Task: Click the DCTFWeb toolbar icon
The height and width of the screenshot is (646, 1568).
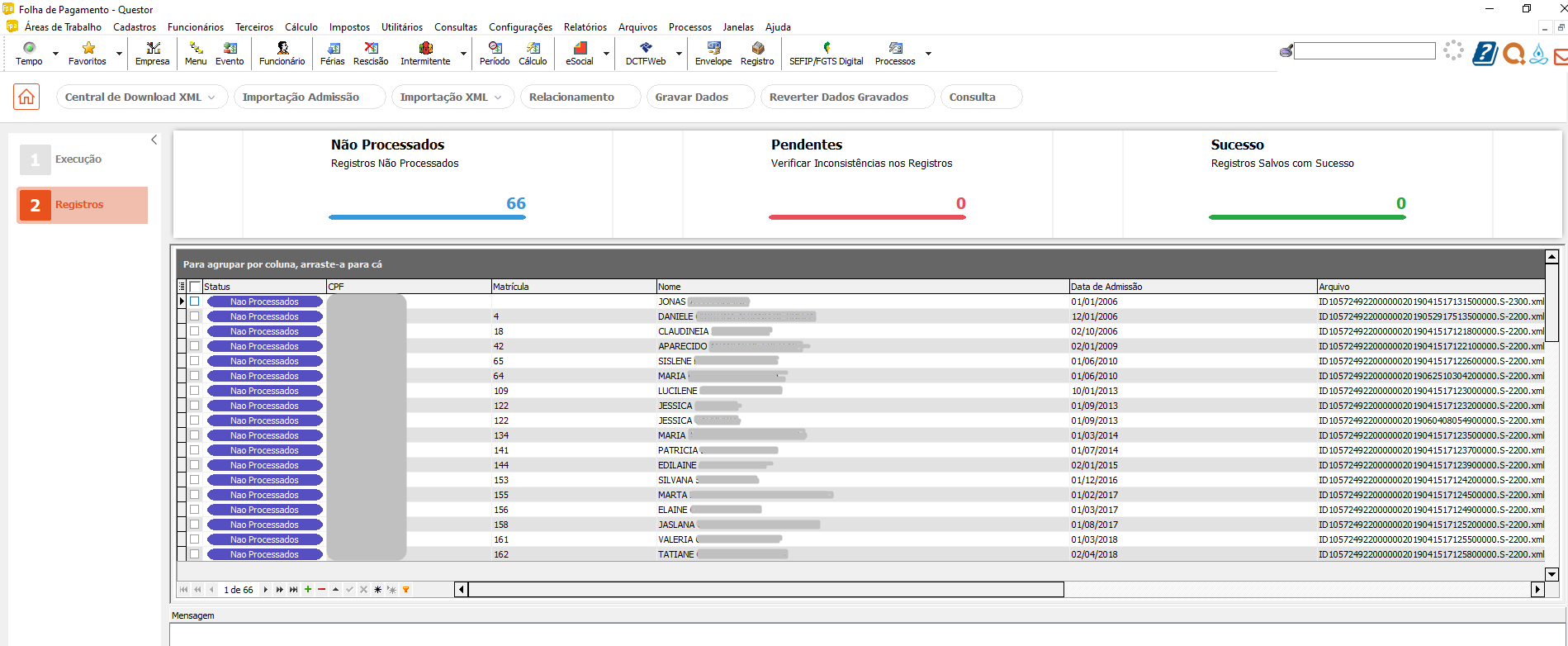Action: click(646, 54)
